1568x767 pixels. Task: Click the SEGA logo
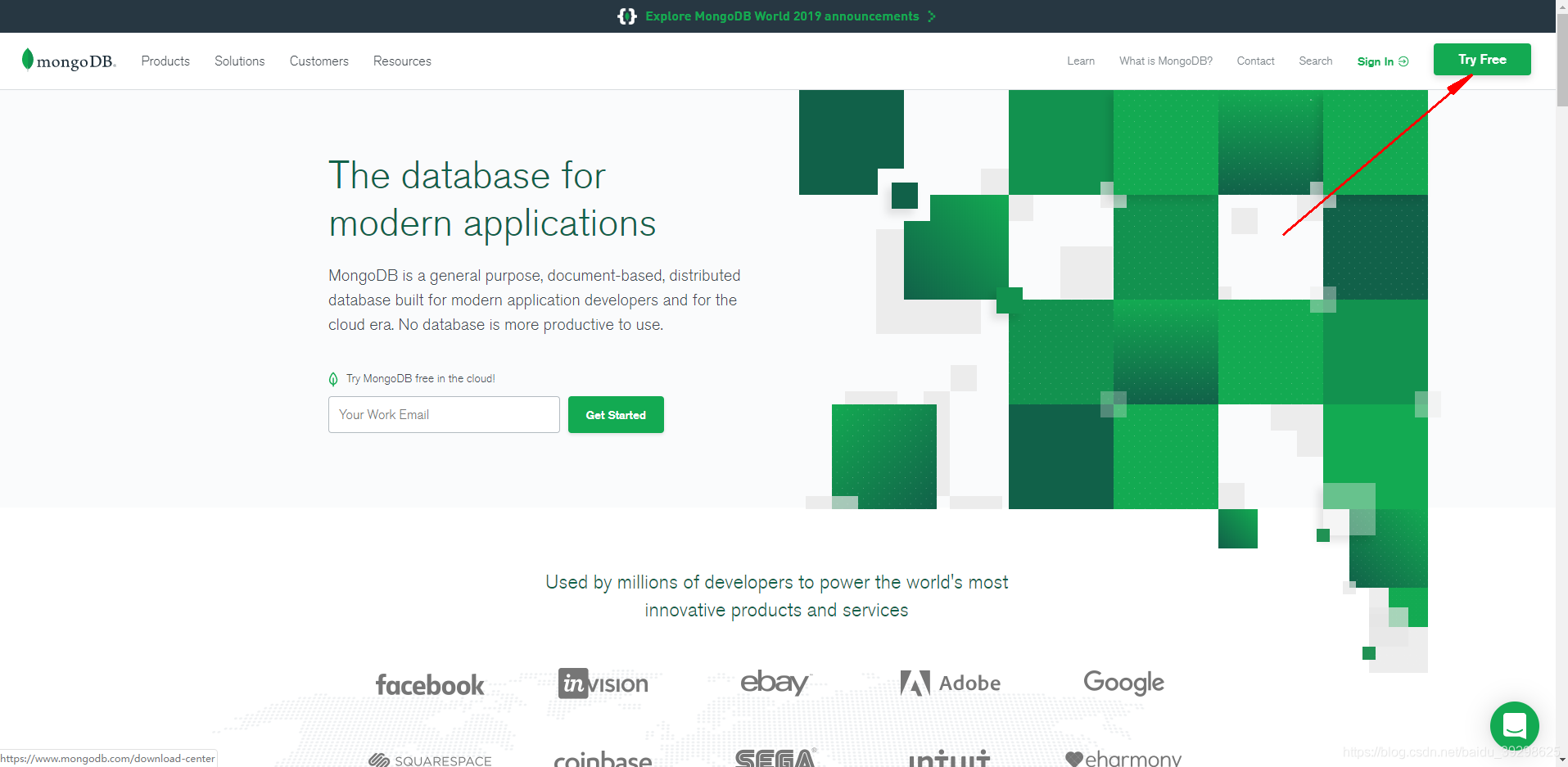(x=775, y=758)
